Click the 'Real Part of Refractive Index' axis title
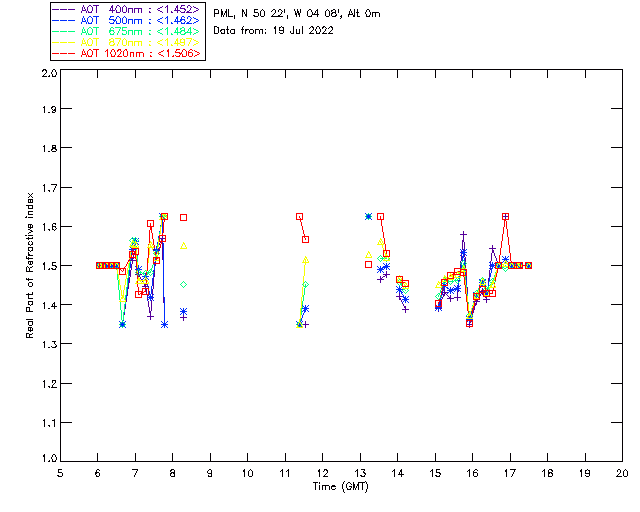The image size is (640, 512). click(x=31, y=265)
